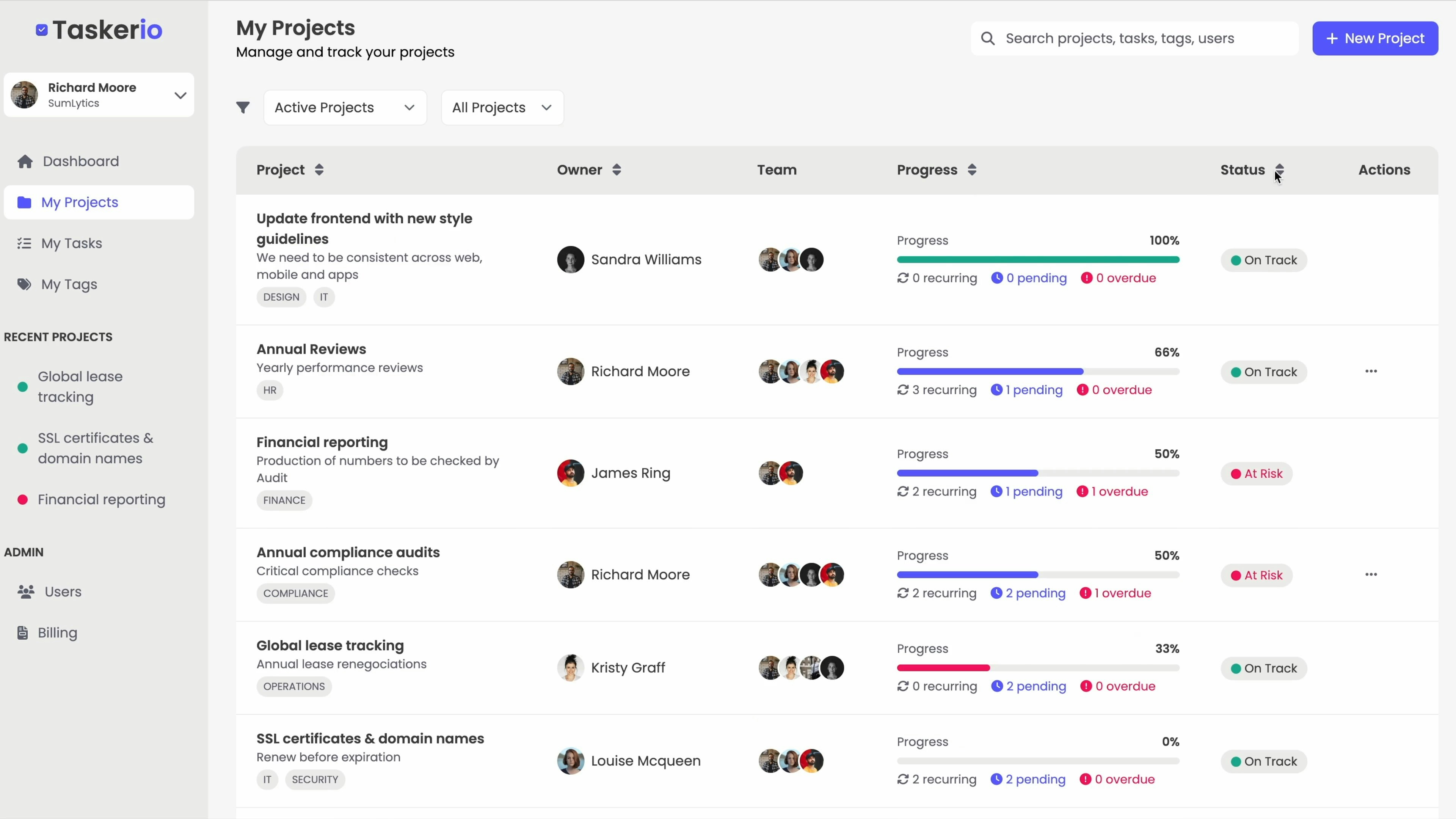Viewport: 1456px width, 819px height.
Task: Click the Financial reporting progress bar
Action: (x=1038, y=473)
